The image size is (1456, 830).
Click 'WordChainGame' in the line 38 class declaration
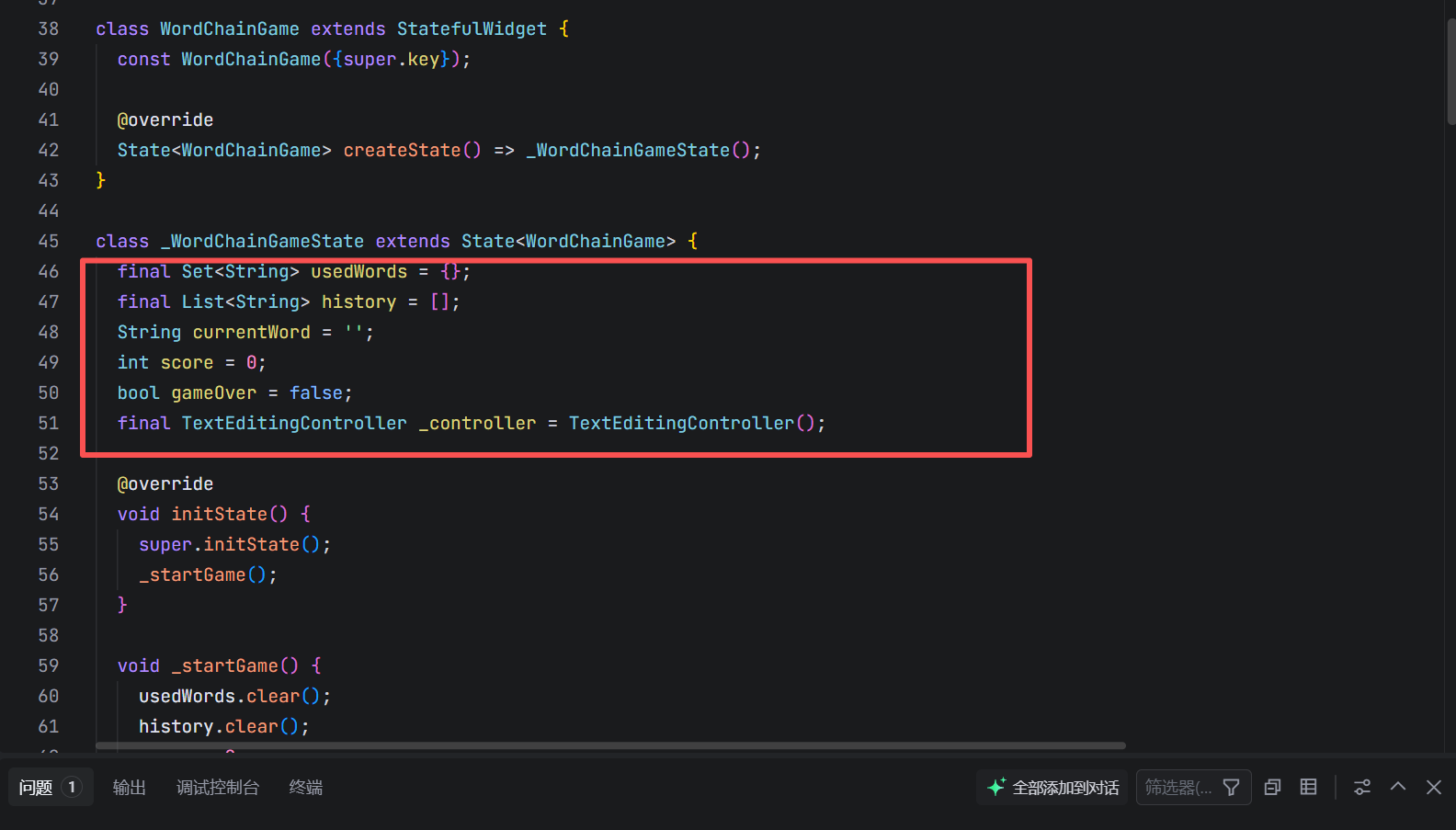click(x=230, y=28)
